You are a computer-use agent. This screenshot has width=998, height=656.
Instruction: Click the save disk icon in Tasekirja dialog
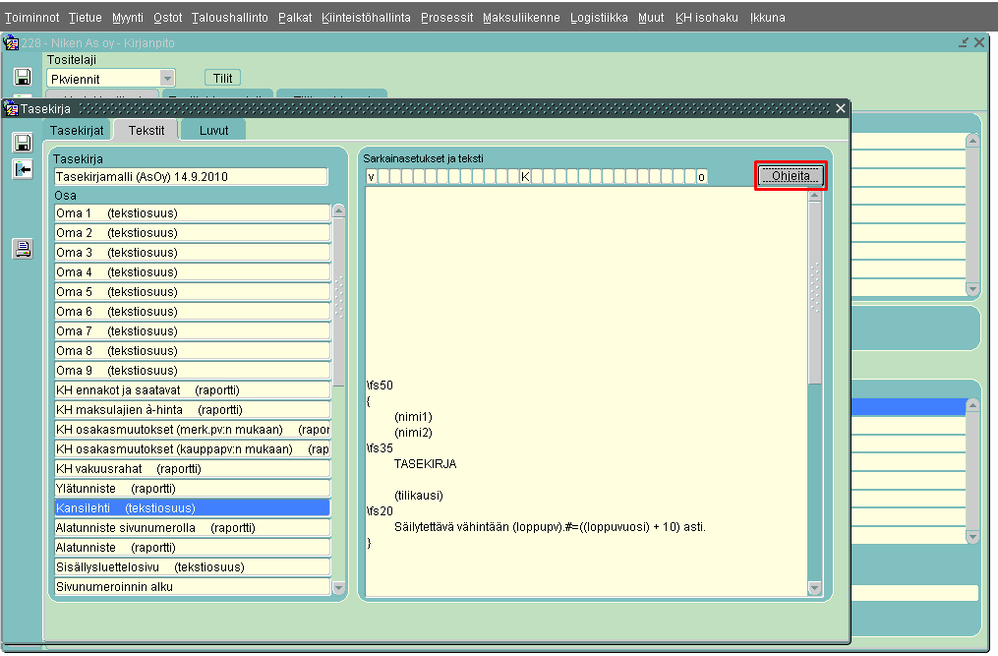pyautogui.click(x=23, y=143)
